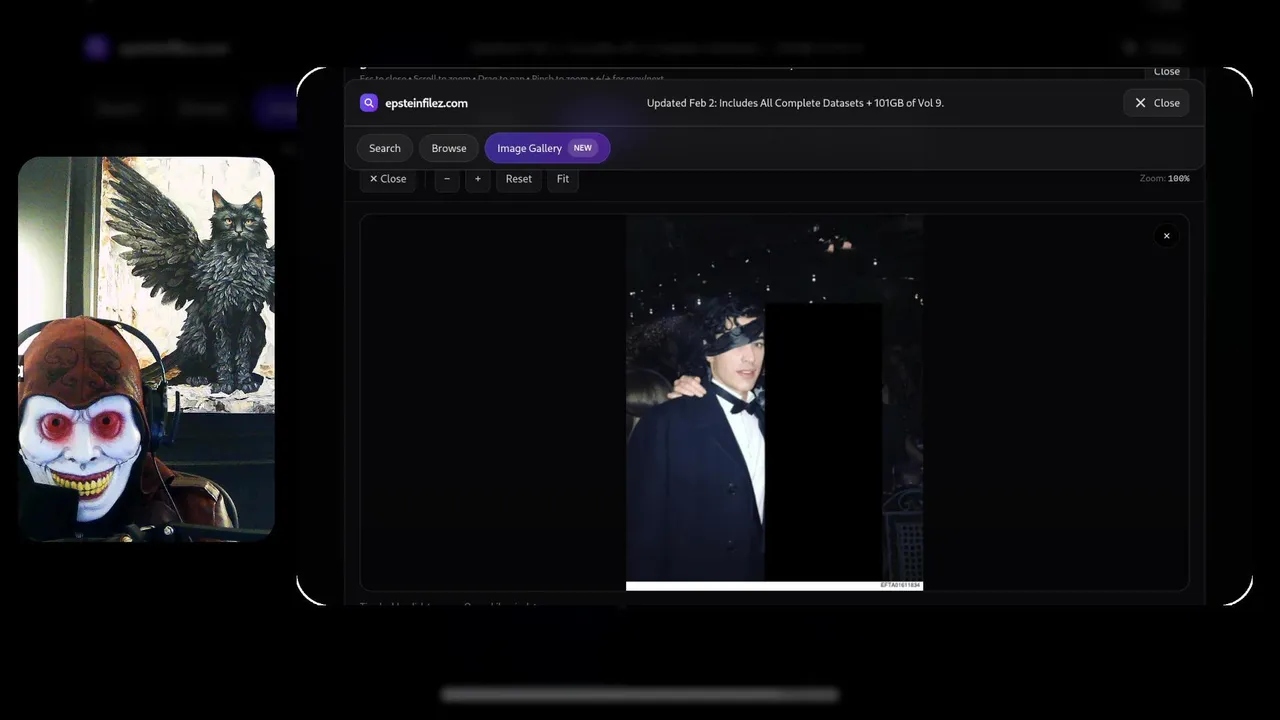1280x720 pixels.
Task: Dismiss viewer with the round × icon
Action: pos(1166,236)
